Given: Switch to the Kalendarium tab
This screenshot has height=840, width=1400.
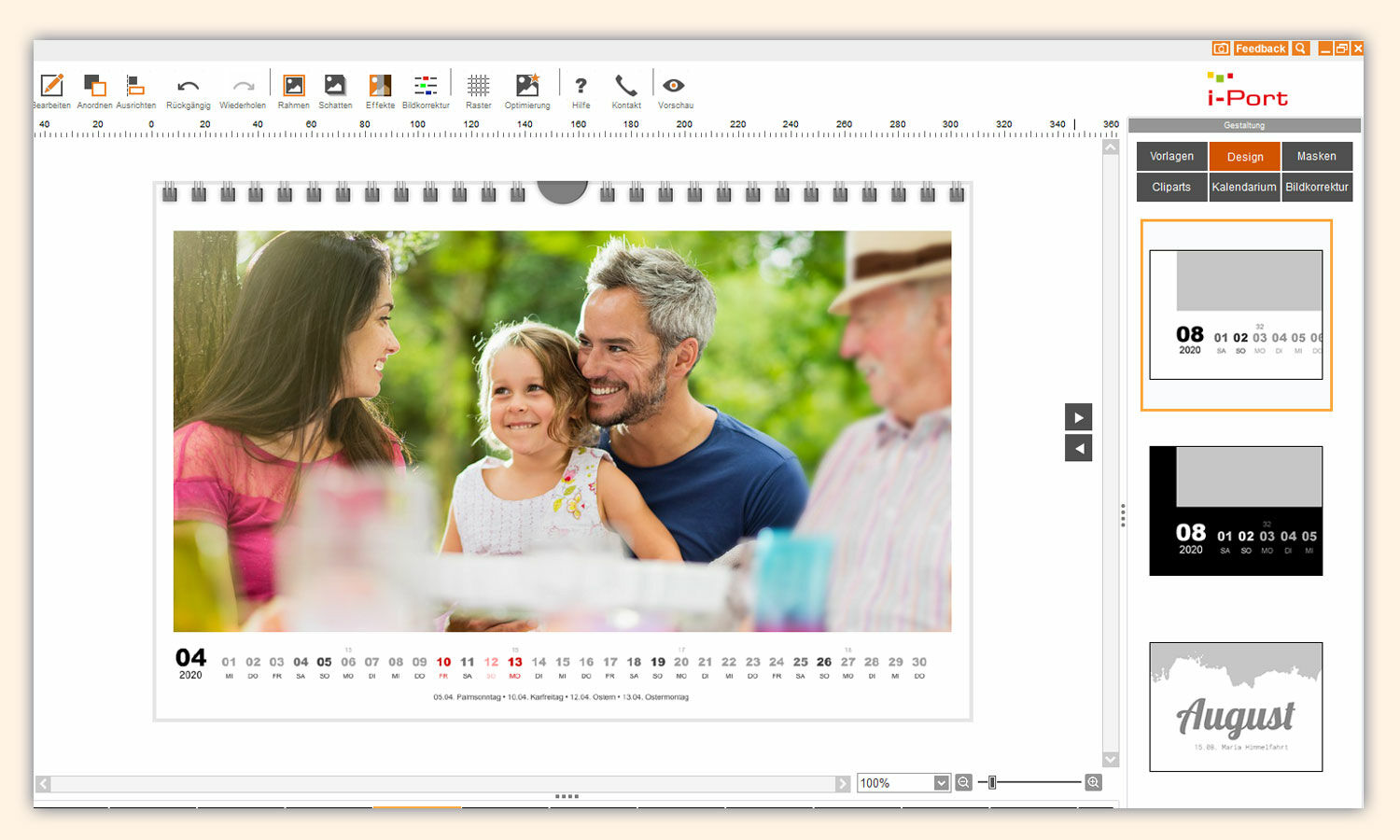Looking at the screenshot, I should pyautogui.click(x=1243, y=187).
